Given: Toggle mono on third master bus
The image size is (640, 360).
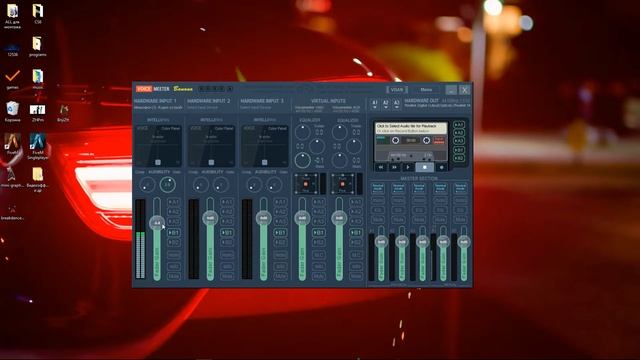Looking at the screenshot, I should click(419, 200).
